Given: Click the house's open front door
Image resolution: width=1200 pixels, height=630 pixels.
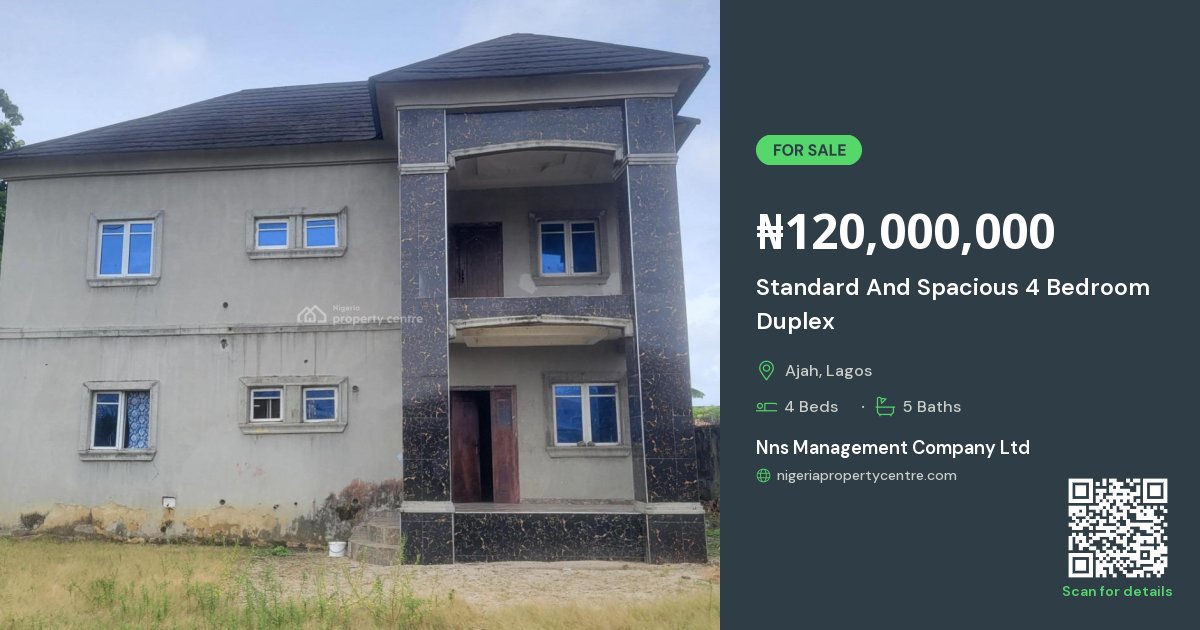Looking at the screenshot, I should pyautogui.click(x=484, y=445).
